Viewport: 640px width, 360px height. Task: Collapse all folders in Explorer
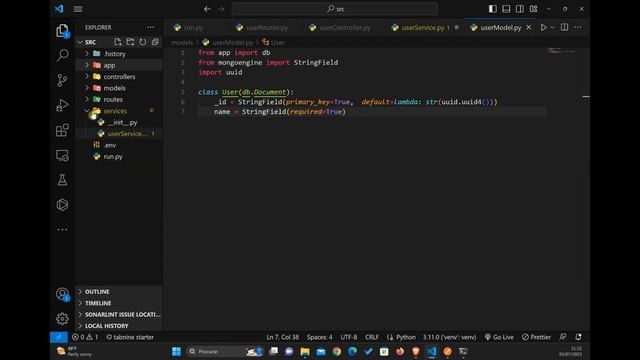pyautogui.click(x=155, y=42)
